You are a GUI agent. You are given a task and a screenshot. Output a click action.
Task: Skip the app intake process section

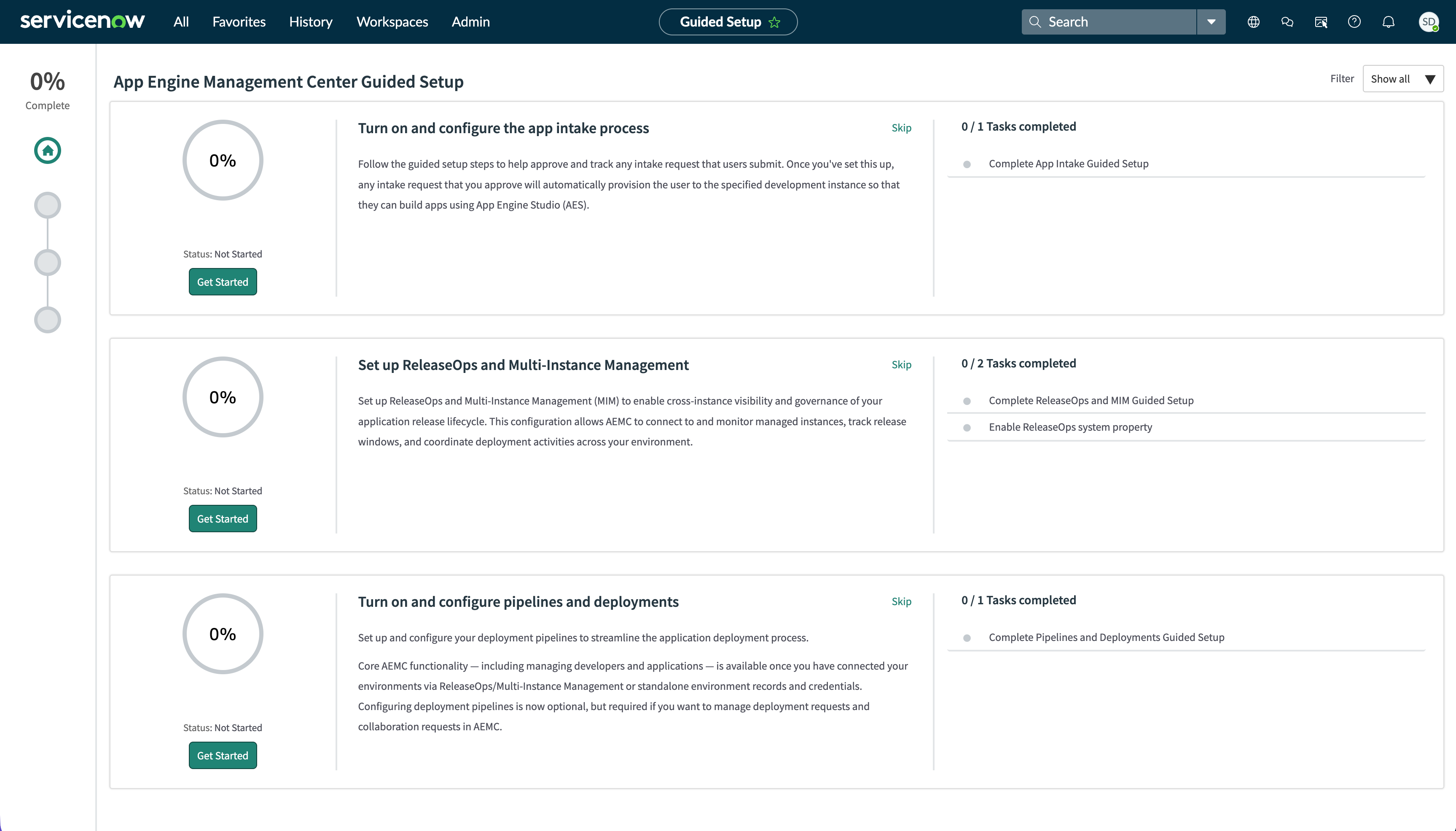[x=901, y=128]
